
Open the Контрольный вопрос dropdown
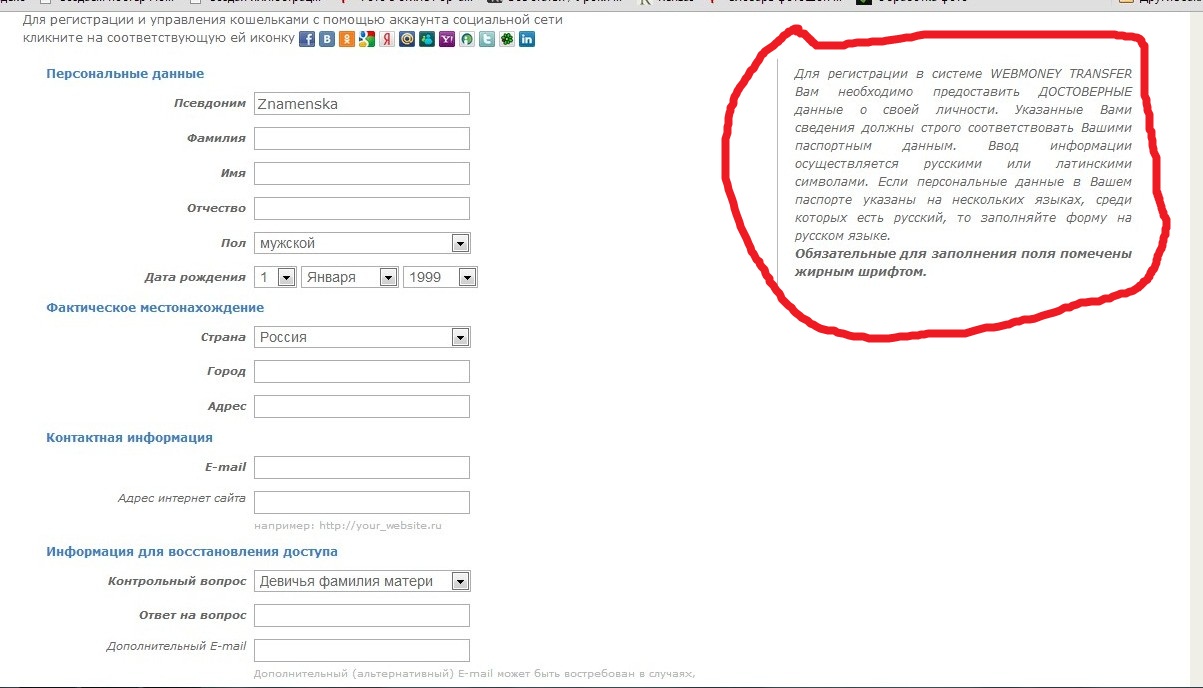coord(362,581)
